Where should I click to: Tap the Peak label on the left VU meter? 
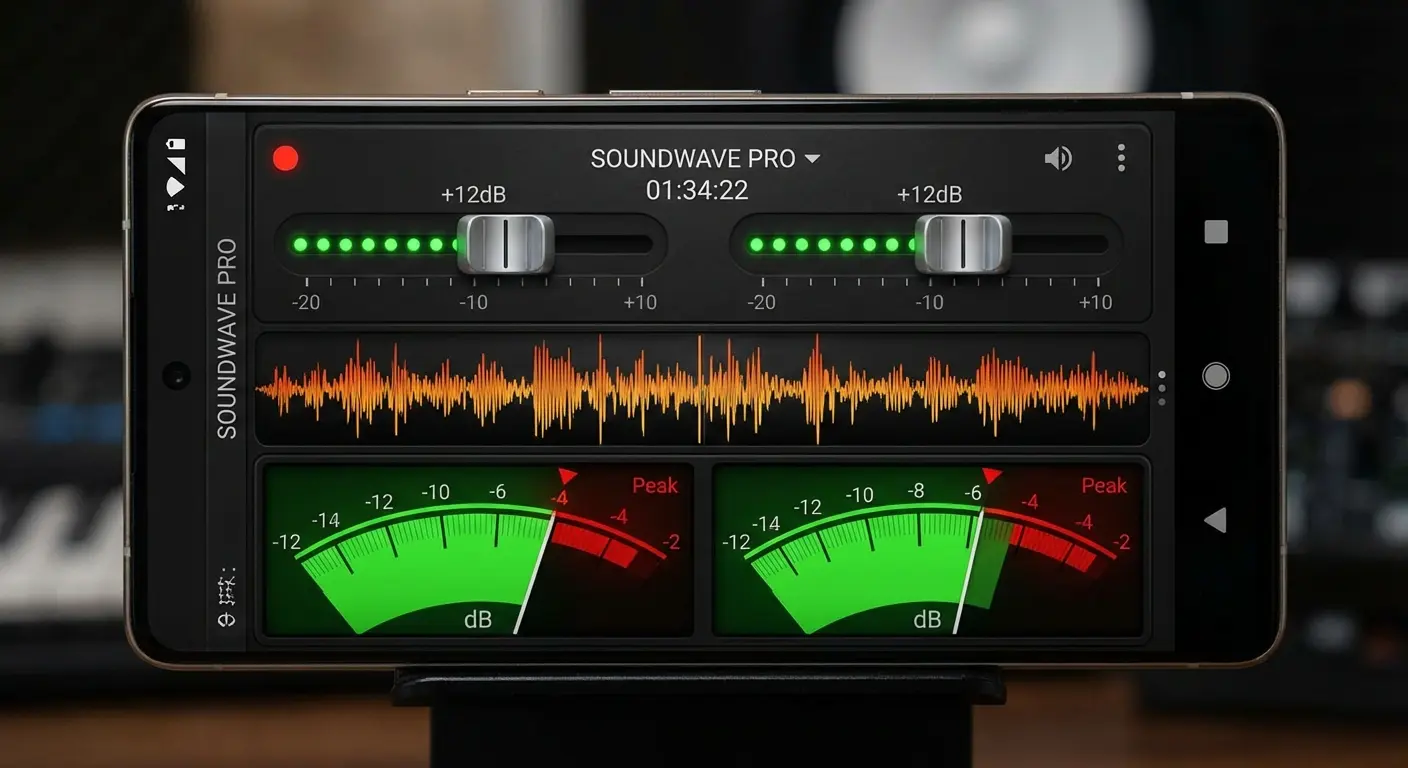click(x=653, y=486)
